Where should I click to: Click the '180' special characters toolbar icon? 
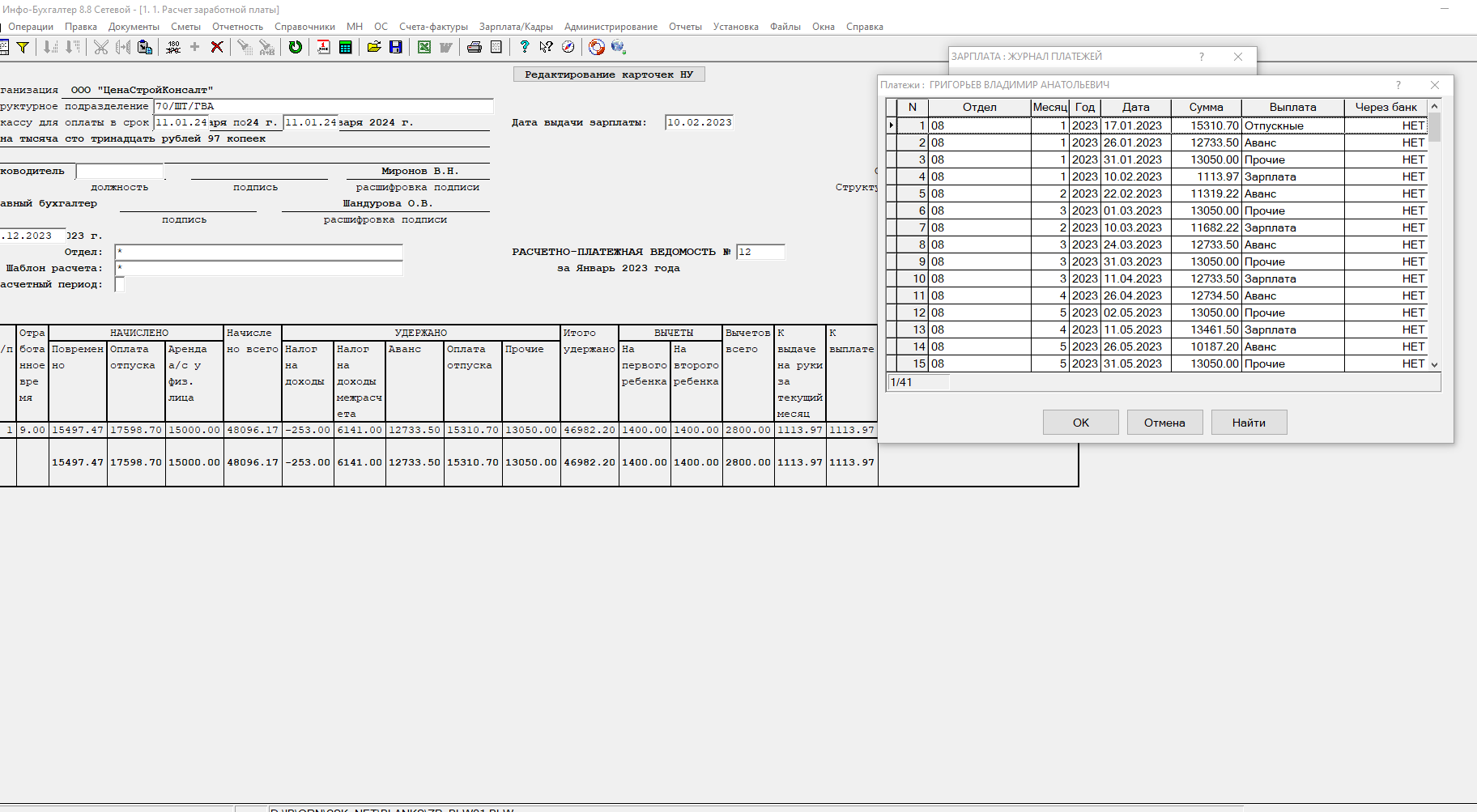(x=173, y=47)
